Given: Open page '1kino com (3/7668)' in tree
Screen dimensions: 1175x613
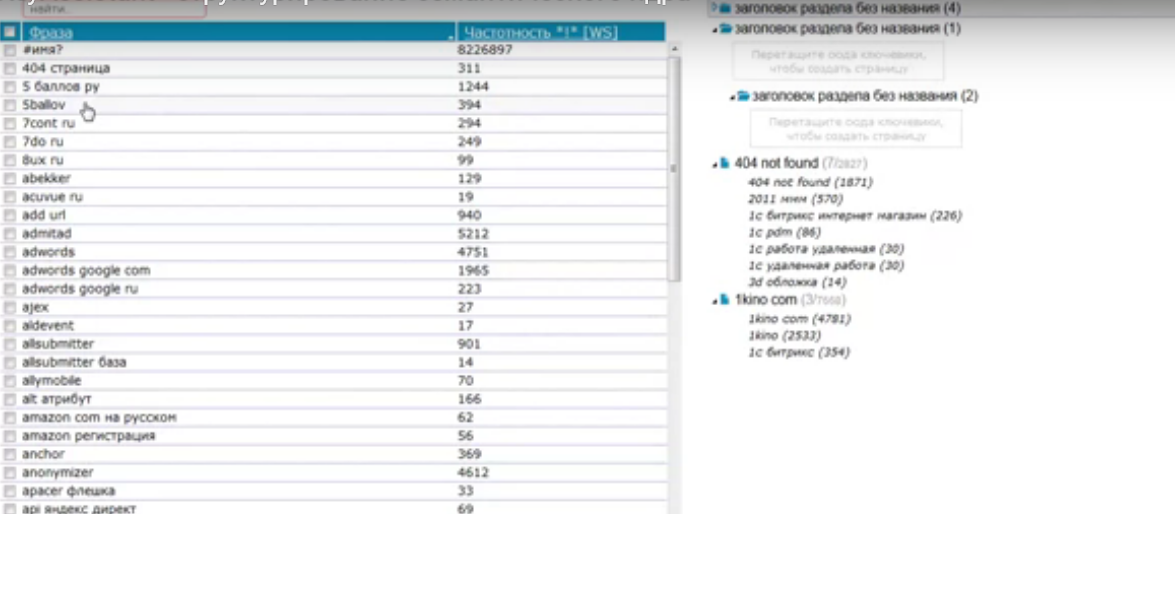Looking at the screenshot, I should 790,300.
